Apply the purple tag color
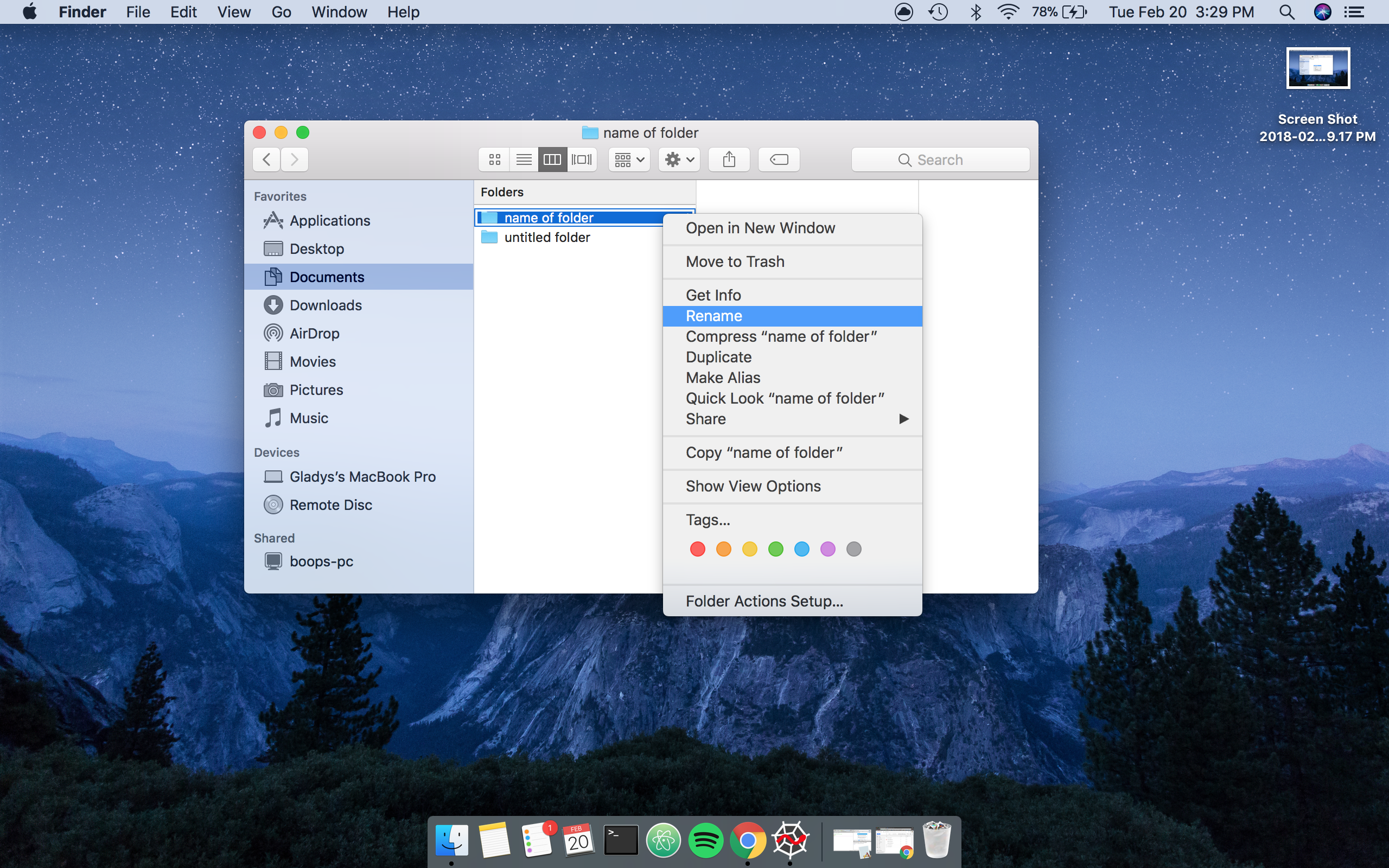The height and width of the screenshot is (868, 1389). [827, 549]
